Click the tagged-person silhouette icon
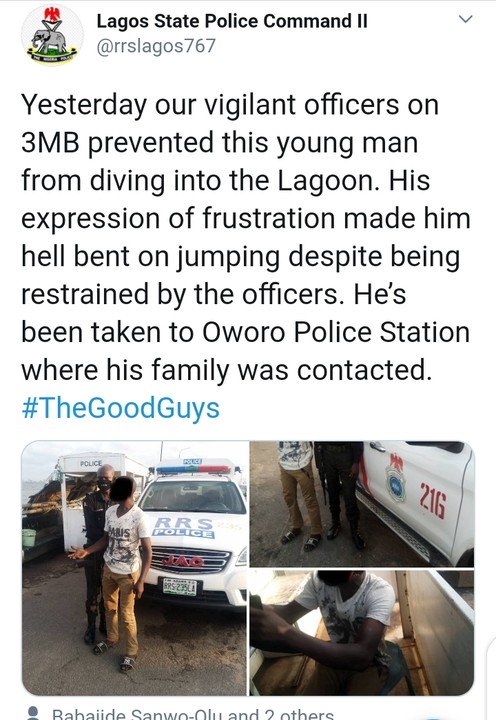Screen dimensions: 496x720 [33, 713]
